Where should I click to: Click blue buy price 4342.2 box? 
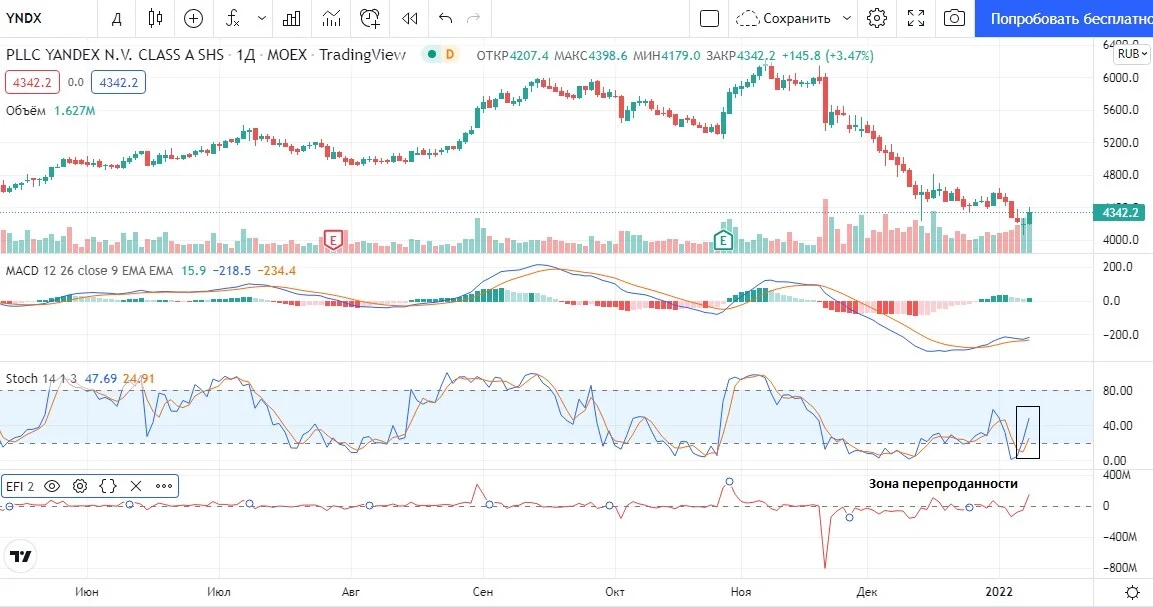pyautogui.click(x=118, y=82)
